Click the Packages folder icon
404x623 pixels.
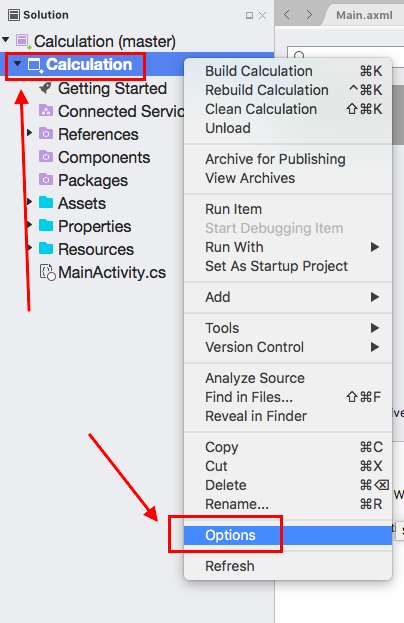point(46,180)
